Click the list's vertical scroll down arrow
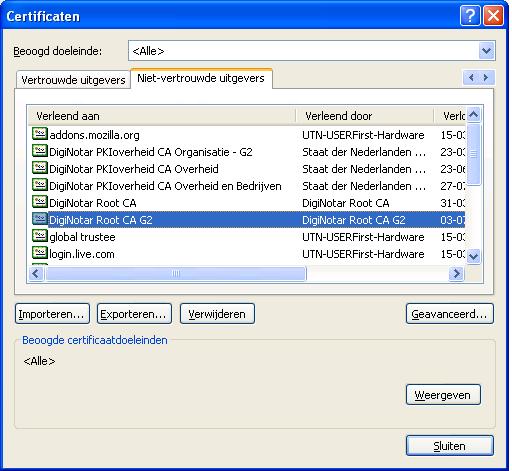The height and width of the screenshot is (471, 512). tap(474, 256)
